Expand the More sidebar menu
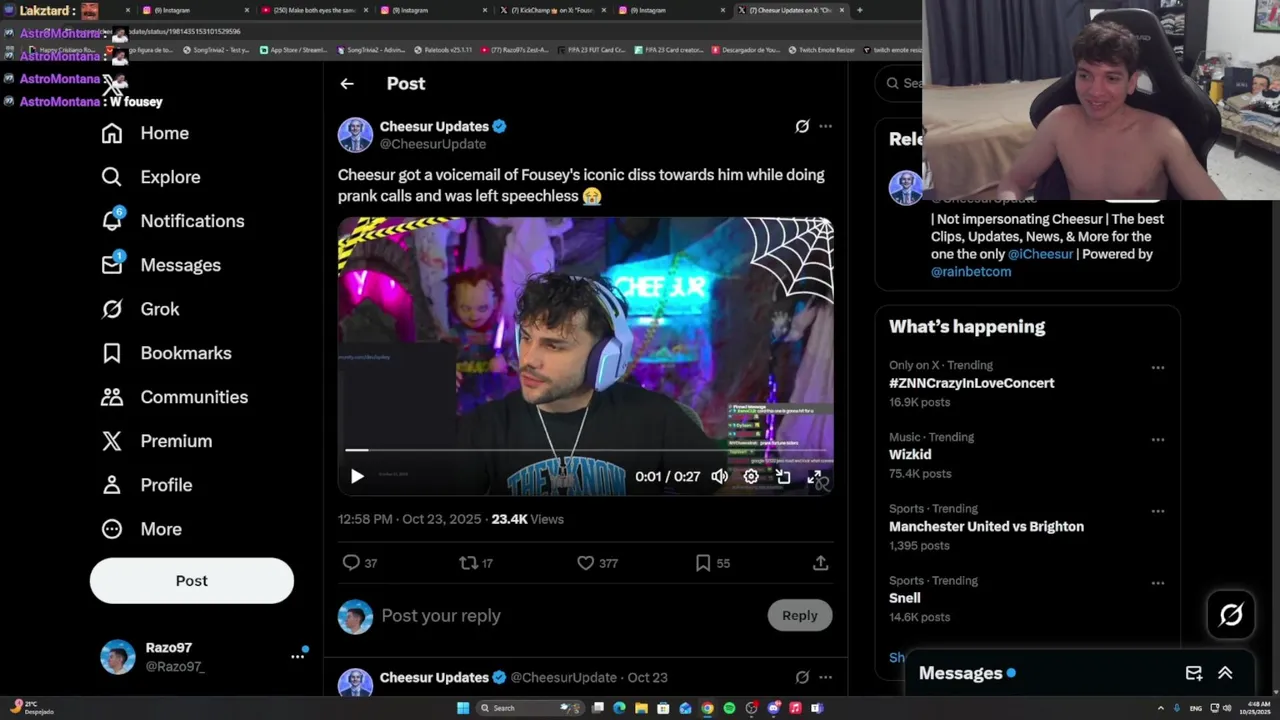Screen dimensions: 1280x720 click(x=141, y=529)
